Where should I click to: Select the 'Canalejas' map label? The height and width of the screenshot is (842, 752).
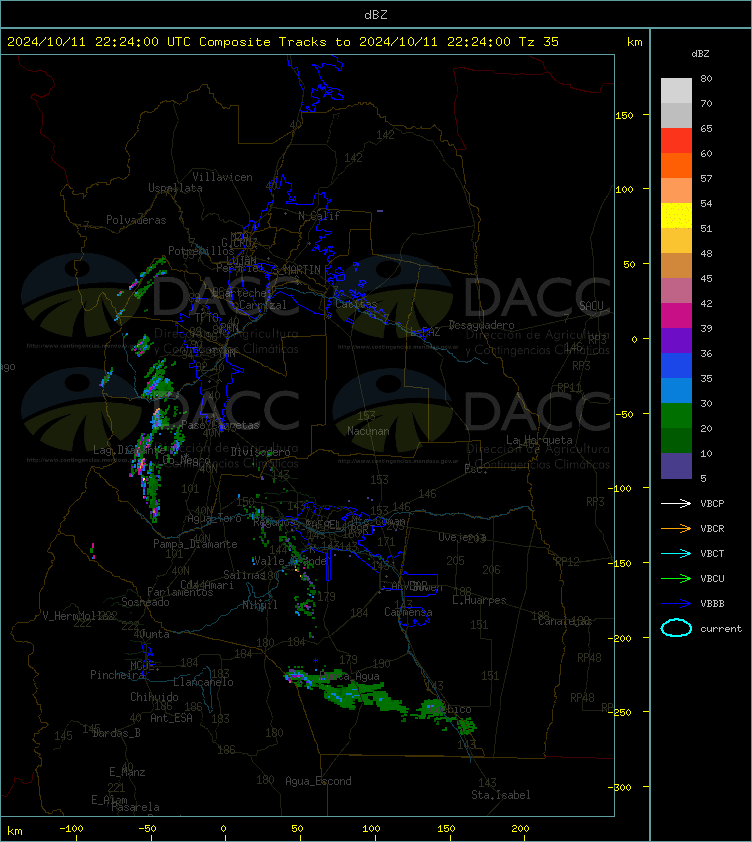pyautogui.click(x=564, y=621)
